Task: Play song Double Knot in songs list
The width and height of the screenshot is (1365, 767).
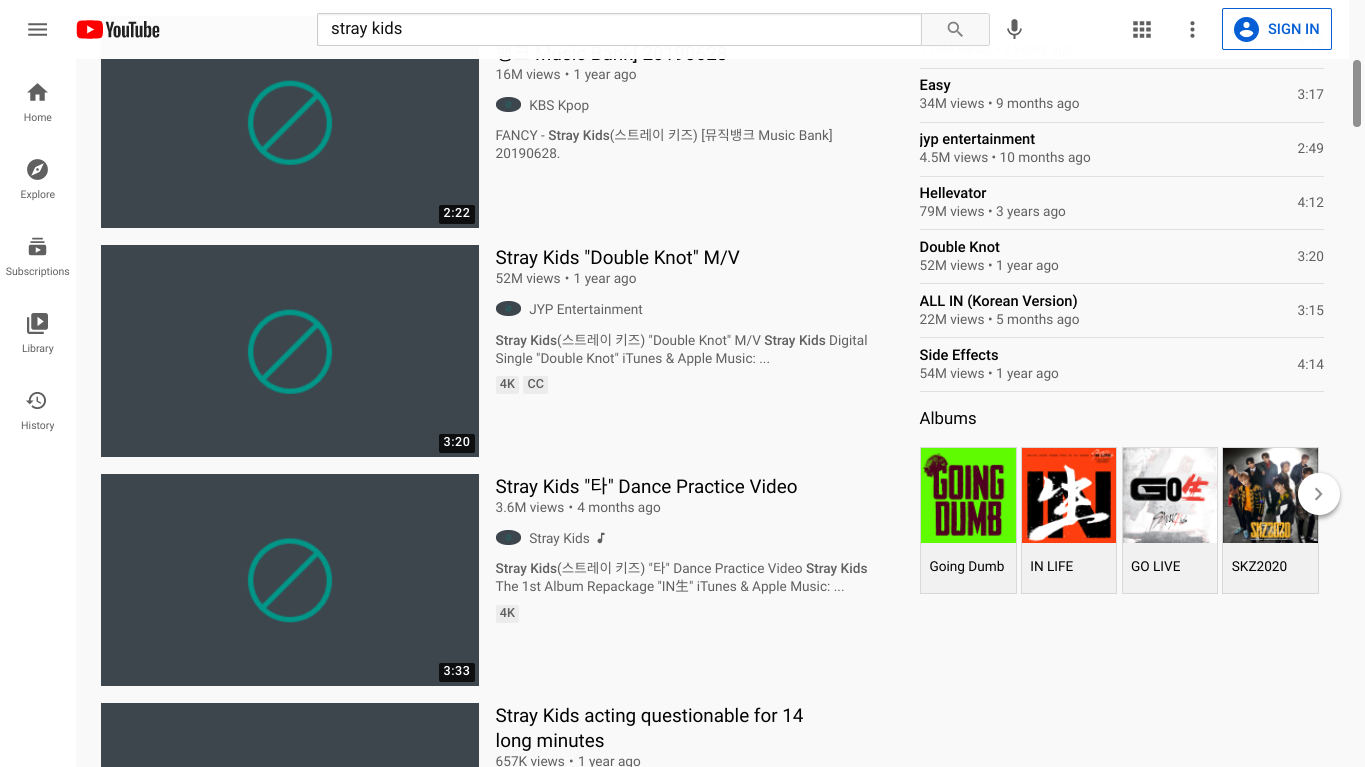Action: [x=1122, y=256]
